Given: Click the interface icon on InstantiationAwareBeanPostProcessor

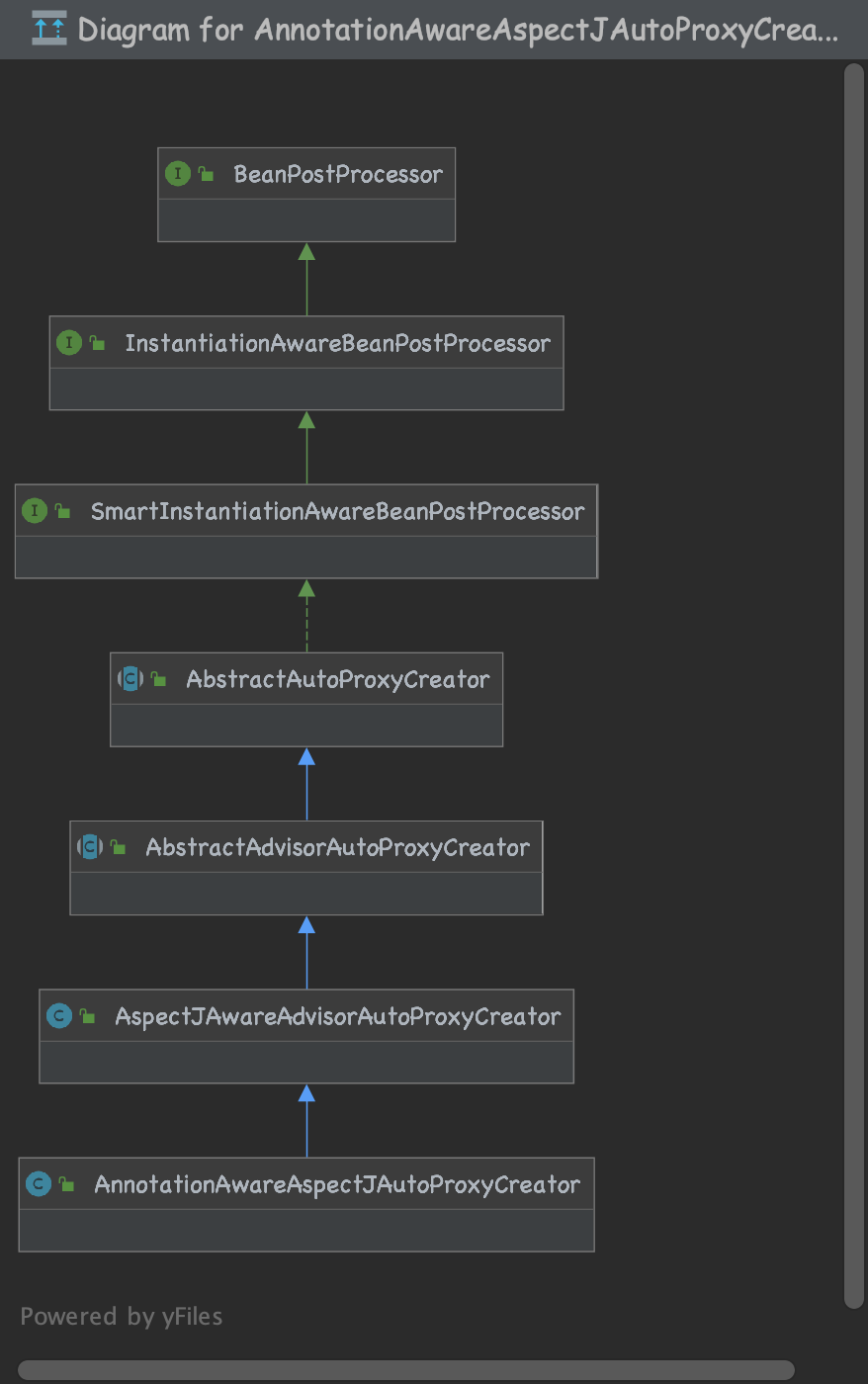Looking at the screenshot, I should tap(68, 343).
